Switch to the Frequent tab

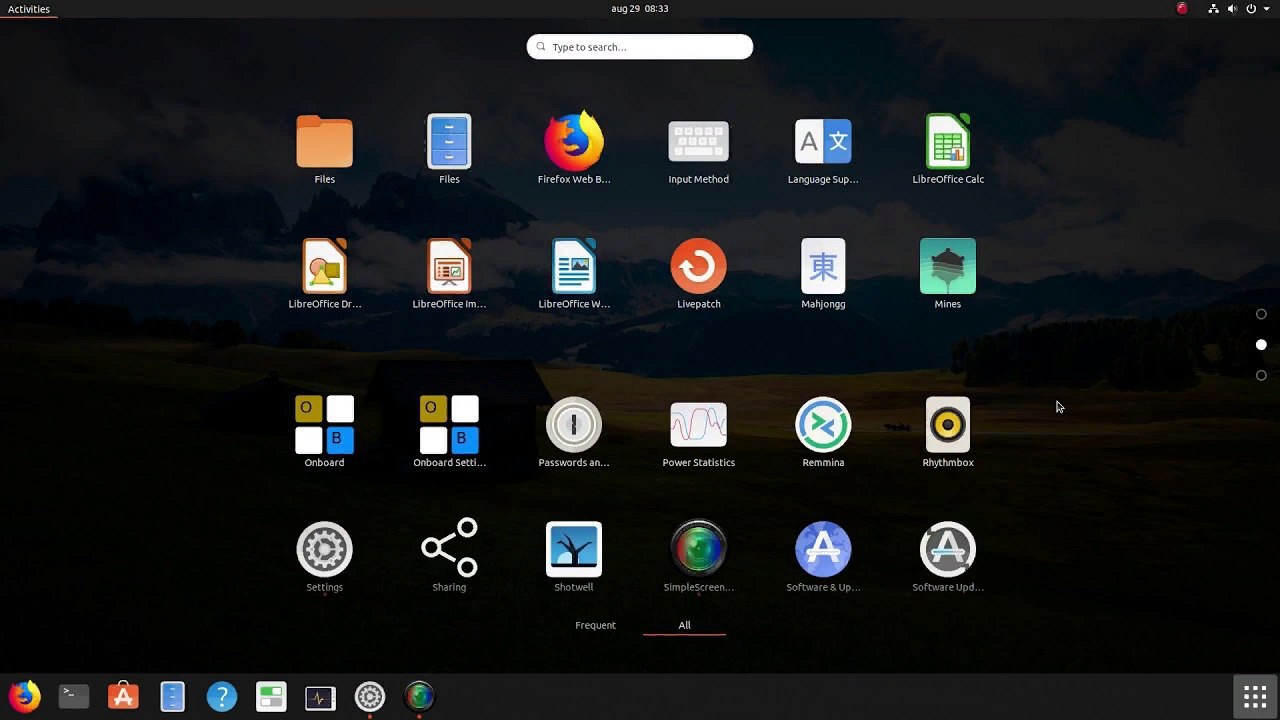tap(595, 625)
